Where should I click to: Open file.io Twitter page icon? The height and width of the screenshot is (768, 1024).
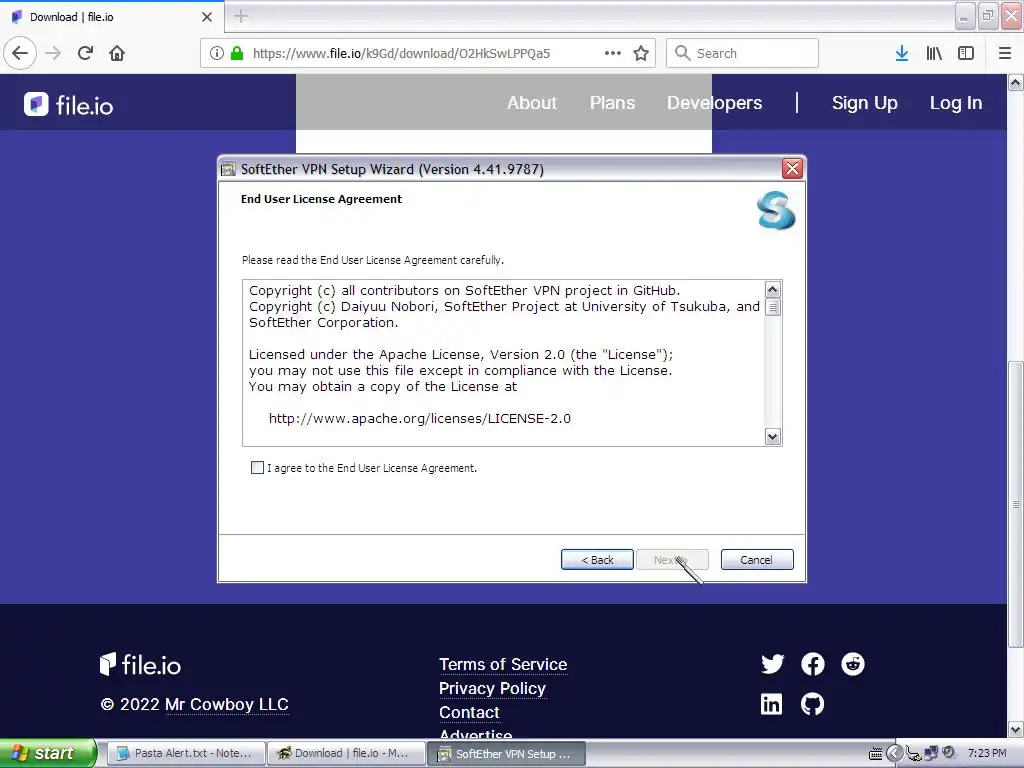[773, 664]
